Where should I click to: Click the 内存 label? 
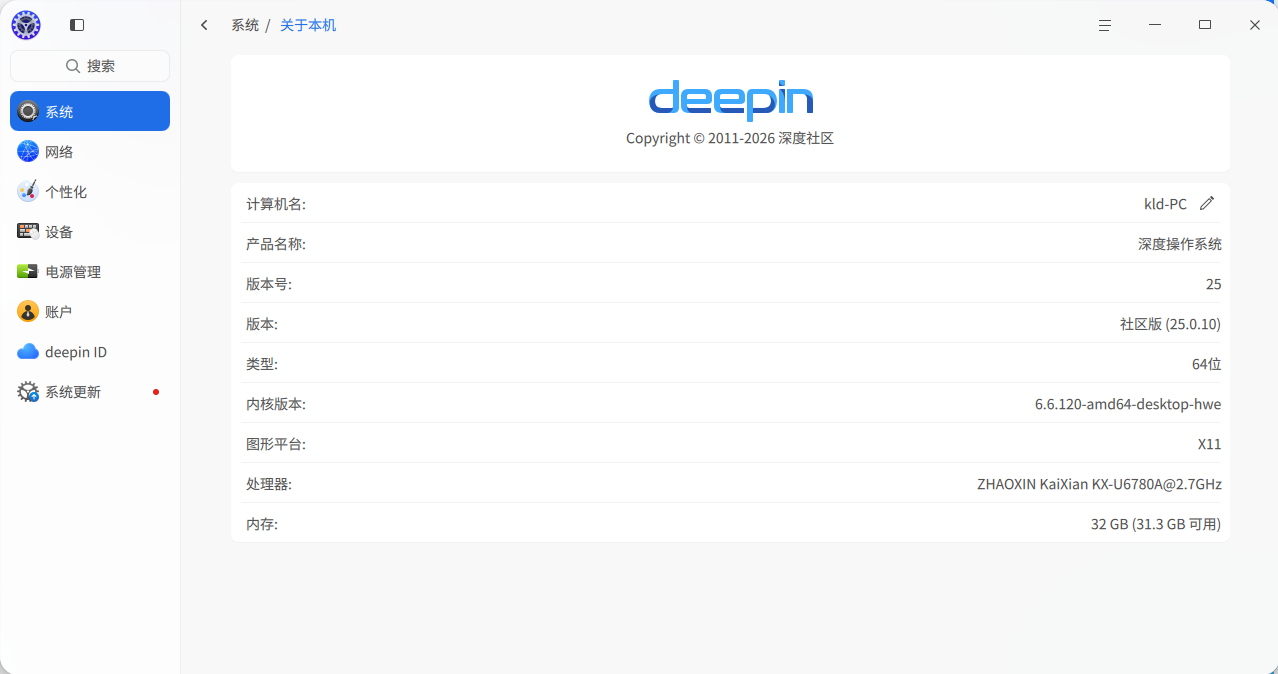click(x=262, y=524)
